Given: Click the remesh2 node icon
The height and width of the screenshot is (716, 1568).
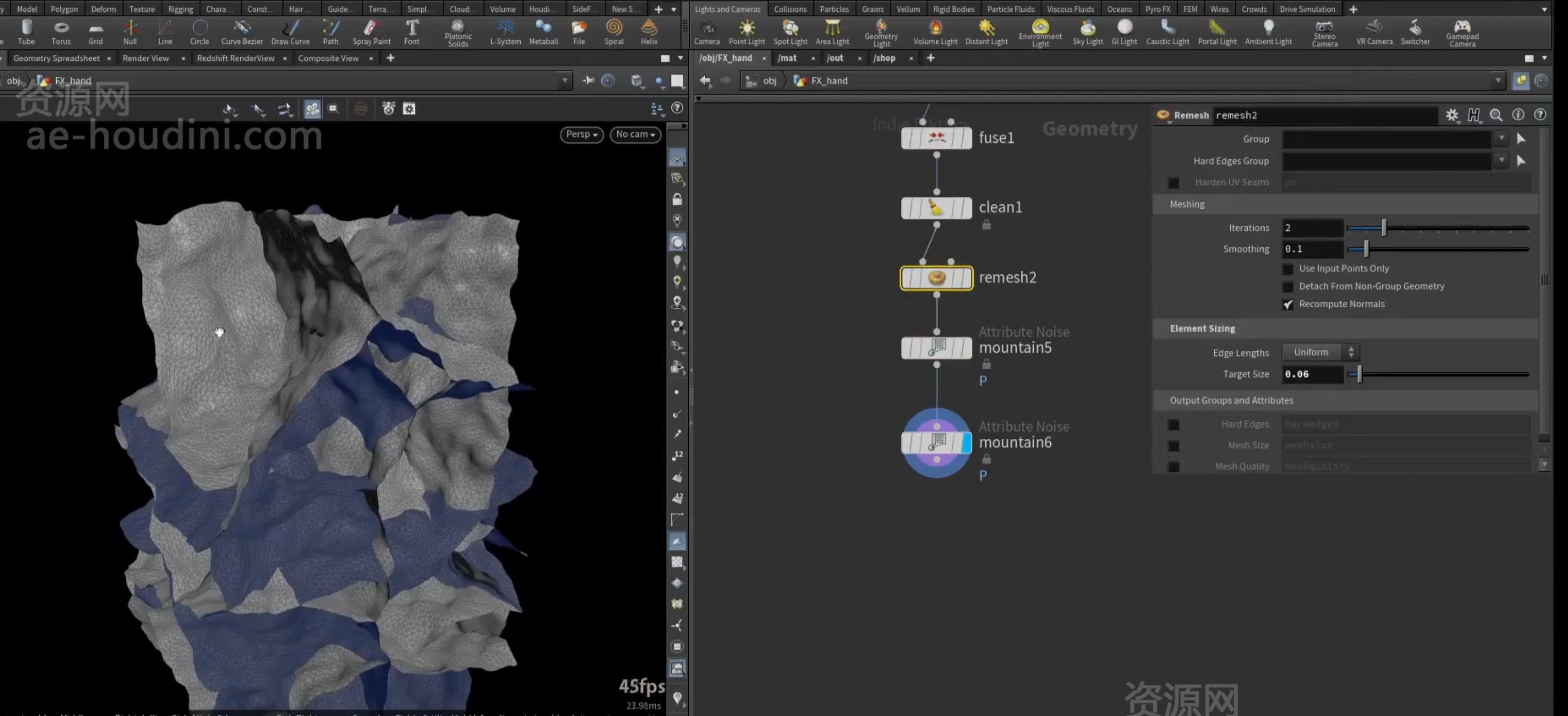Looking at the screenshot, I should coord(936,278).
